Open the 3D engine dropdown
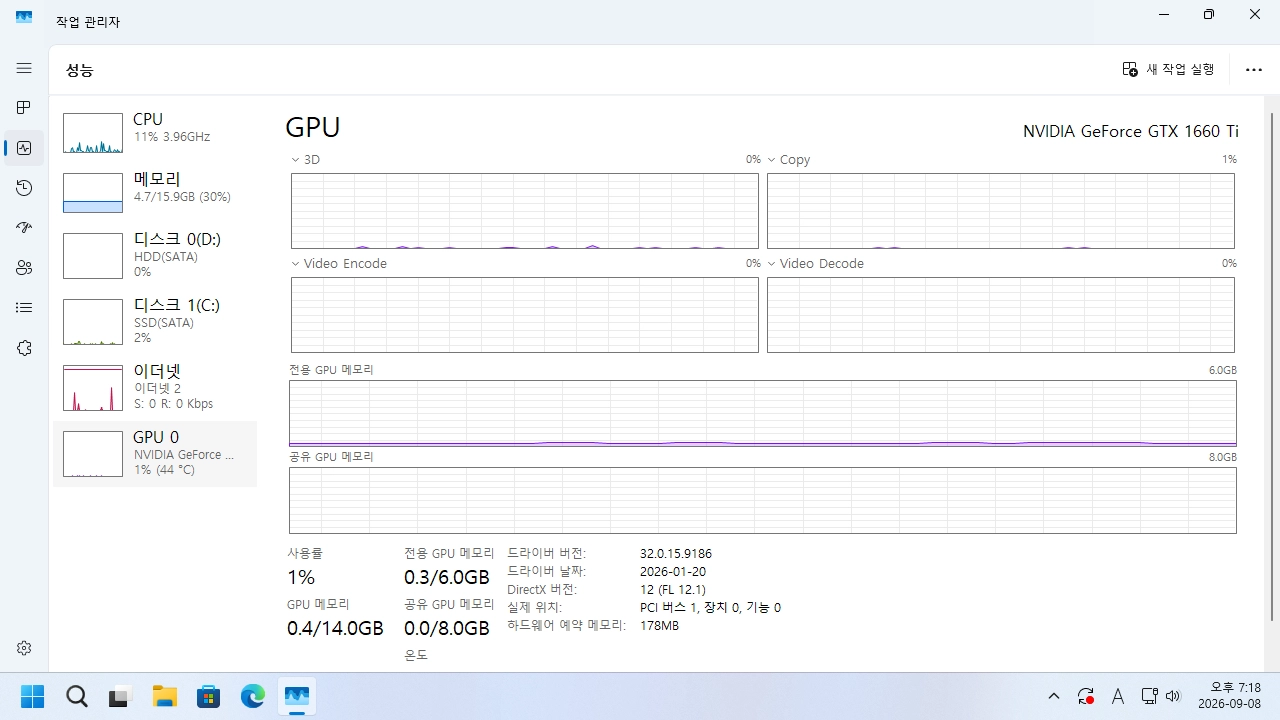Viewport: 1280px width, 720px height. point(305,160)
